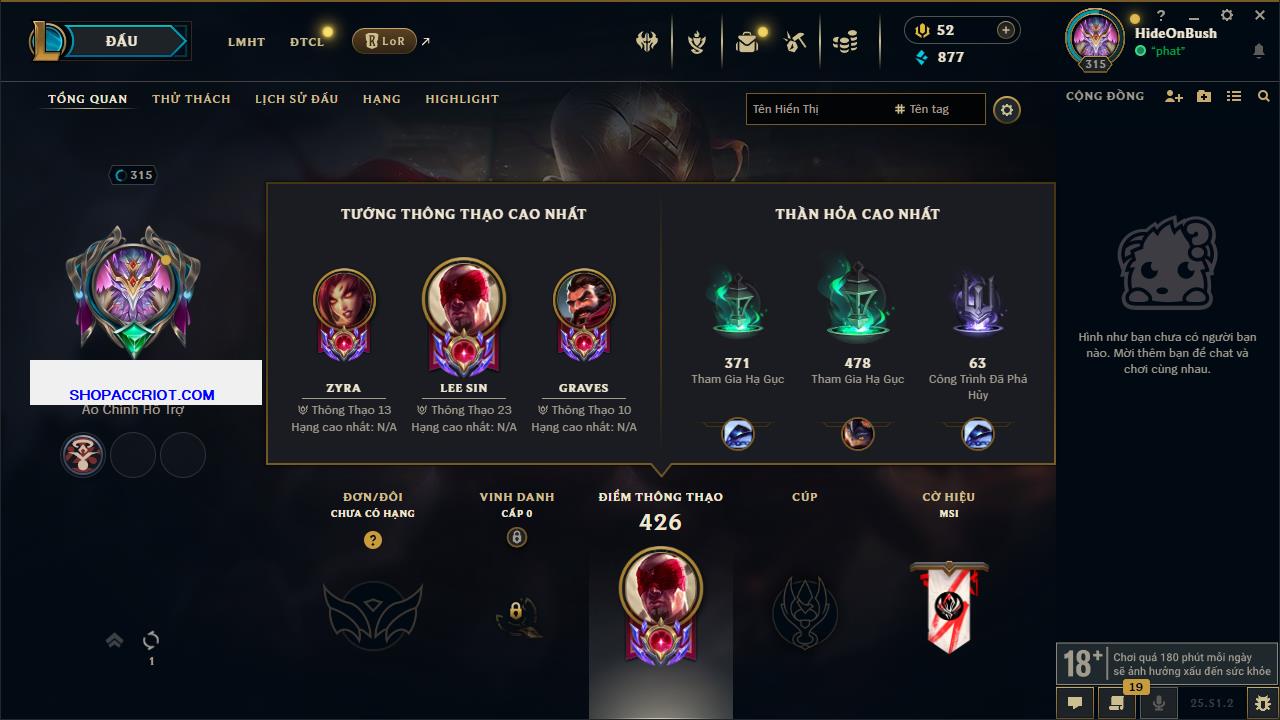The width and height of the screenshot is (1280, 720).
Task: Click the plus button to buy RP
Action: 1006,30
